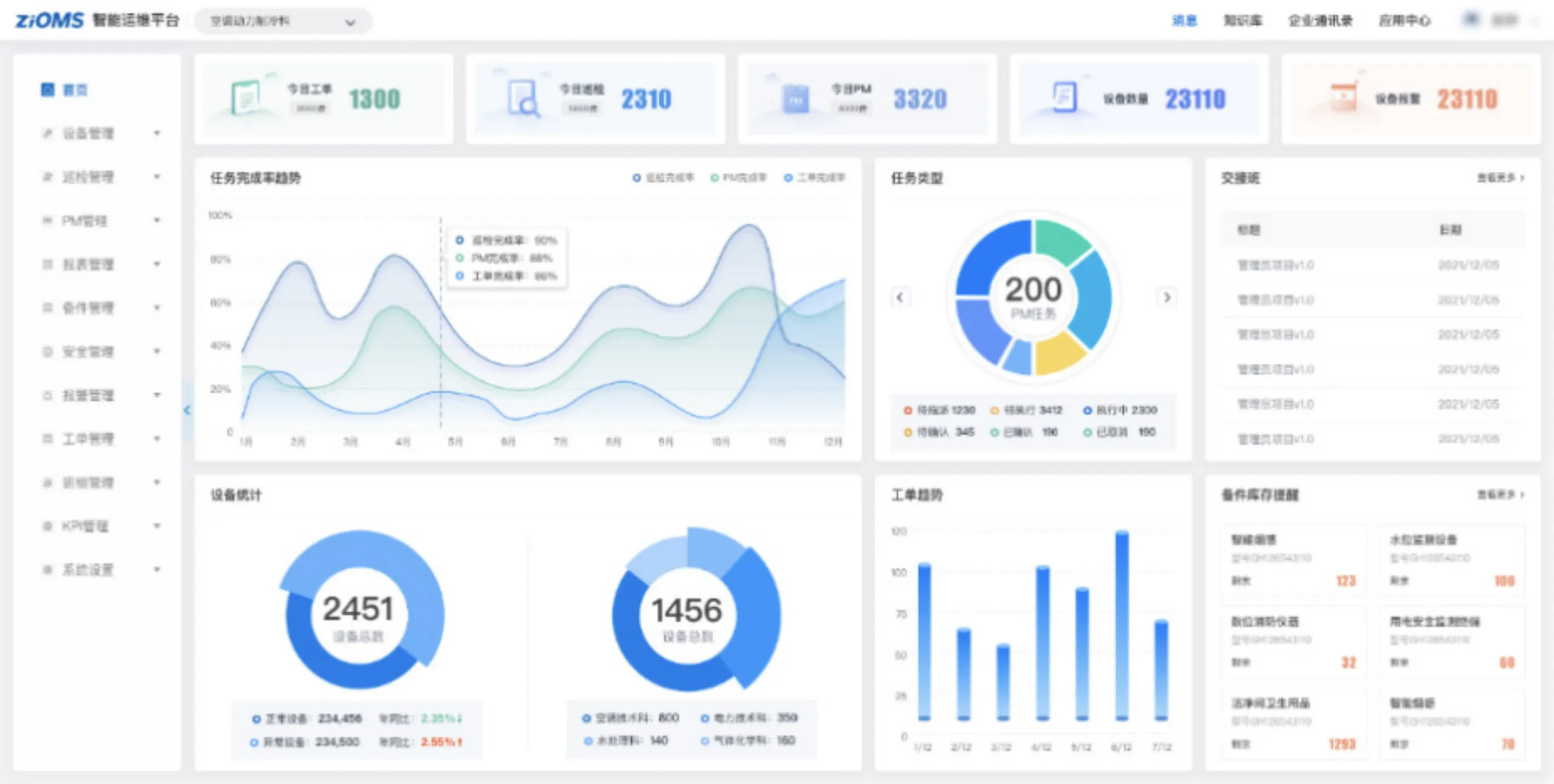Select 工单管理 in the sidebar menu

point(88,439)
